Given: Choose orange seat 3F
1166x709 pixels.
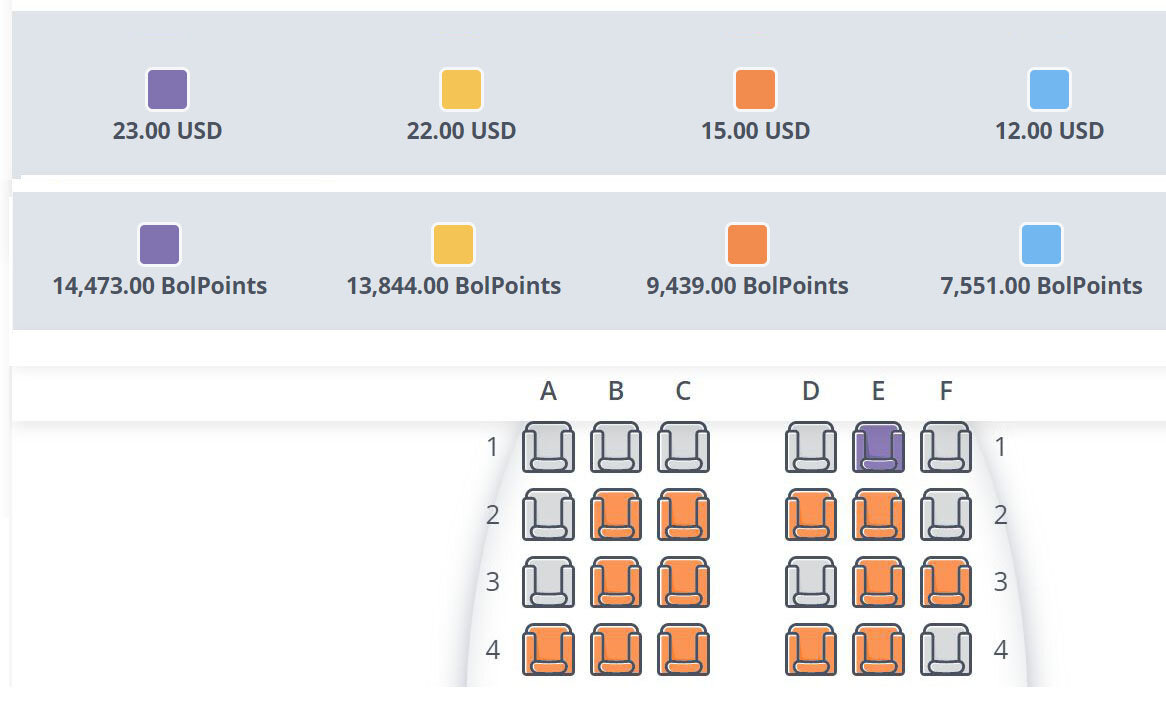Looking at the screenshot, I should click(x=946, y=582).
